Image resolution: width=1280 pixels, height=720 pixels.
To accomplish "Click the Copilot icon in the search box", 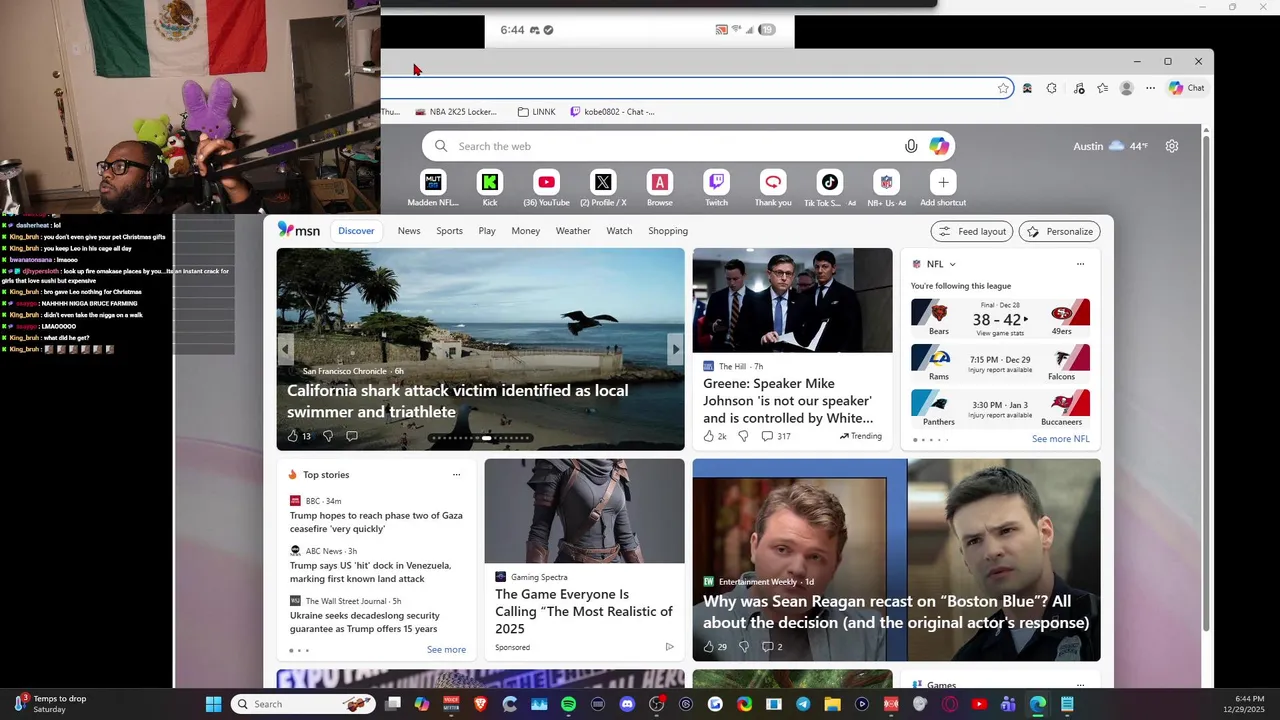I will click(x=939, y=146).
